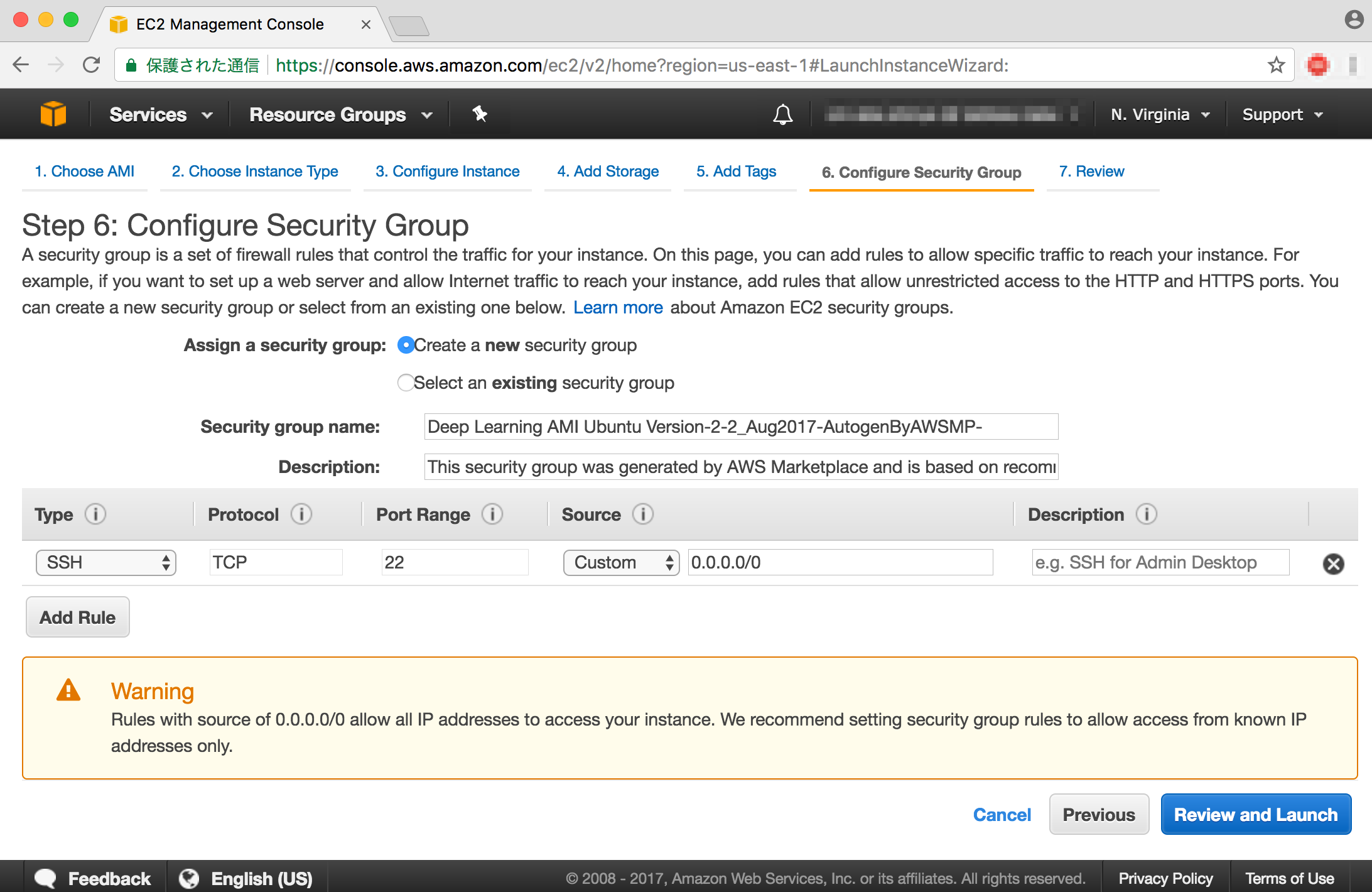The height and width of the screenshot is (892, 1372).
Task: Open the Chrome profile icon
Action: (x=1354, y=20)
